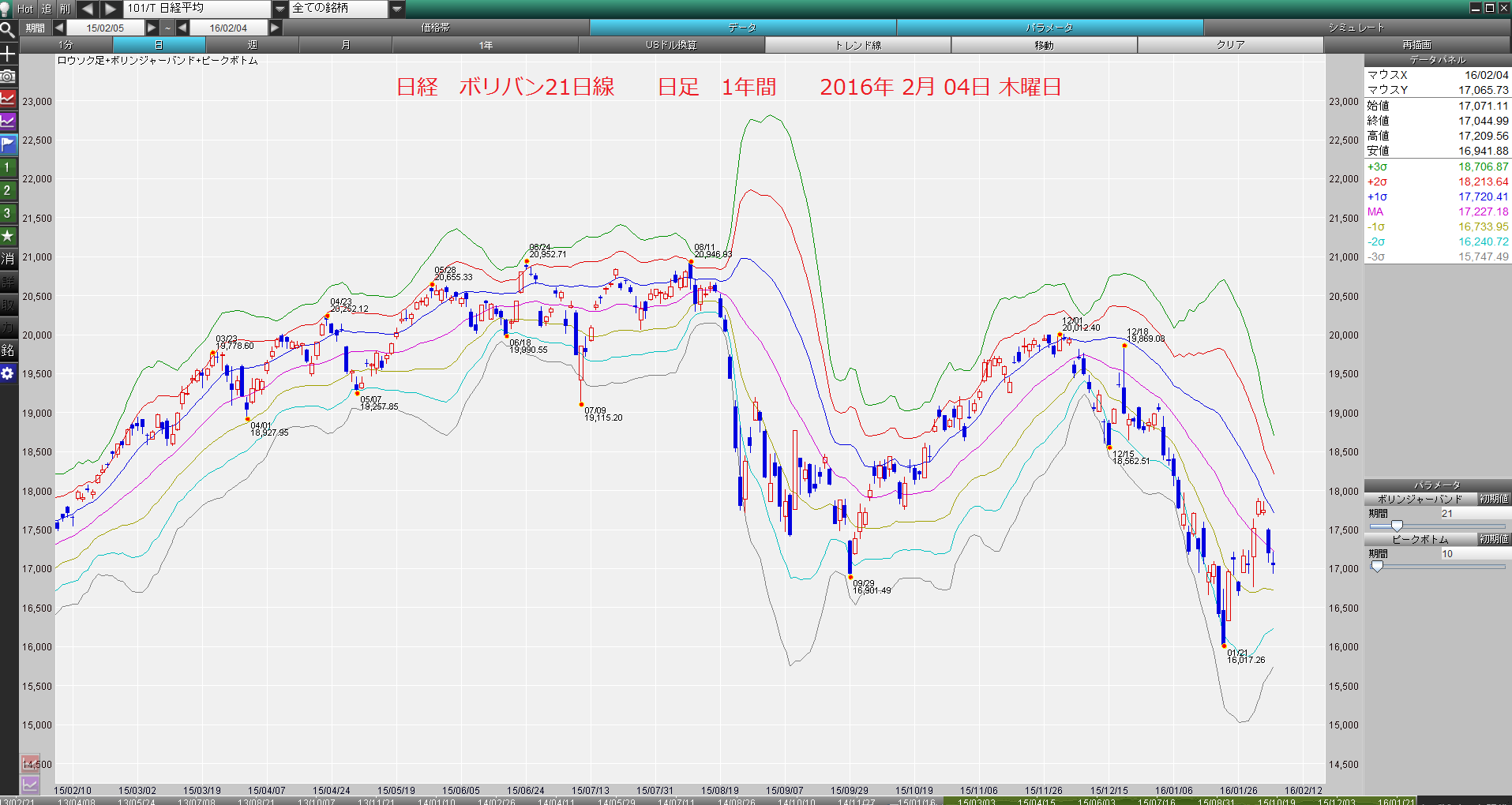The height and width of the screenshot is (805, 1512).
Task: Select the 1年 range option
Action: pyautogui.click(x=486, y=45)
